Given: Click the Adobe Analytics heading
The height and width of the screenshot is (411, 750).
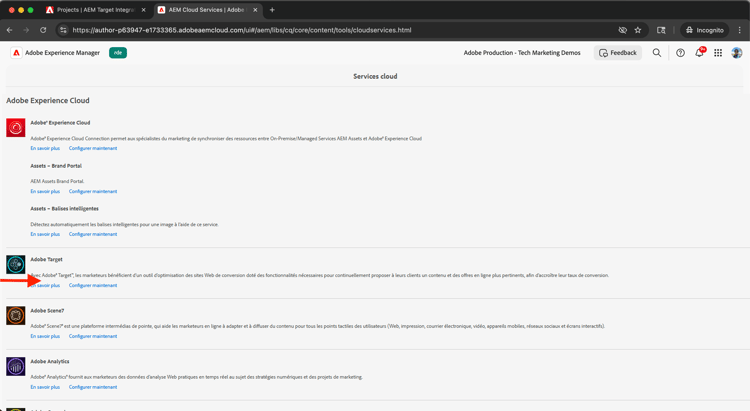Looking at the screenshot, I should click(x=50, y=361).
